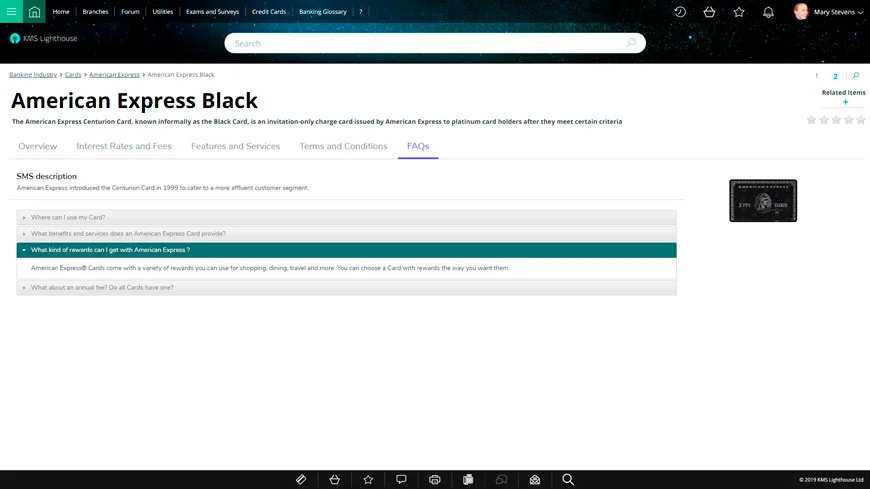Open the Forum menu item
Screen dimensions: 870x489
point(130,12)
